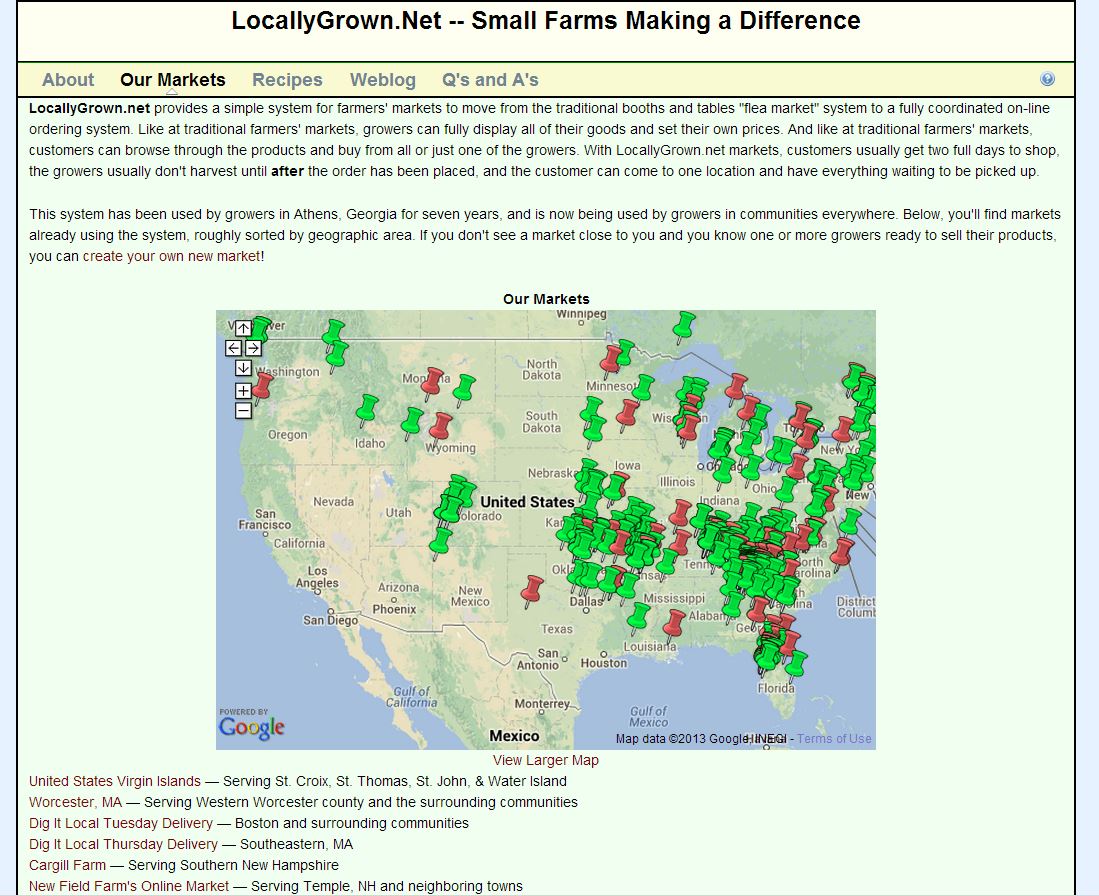The image size is (1099, 896).
Task: Open the map's Terms of Use link
Action: [834, 738]
